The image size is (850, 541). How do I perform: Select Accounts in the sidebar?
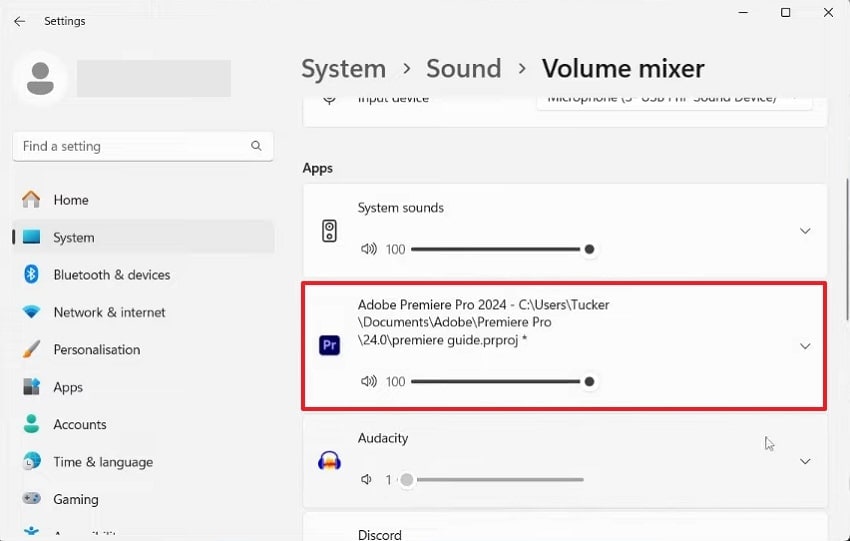[79, 424]
